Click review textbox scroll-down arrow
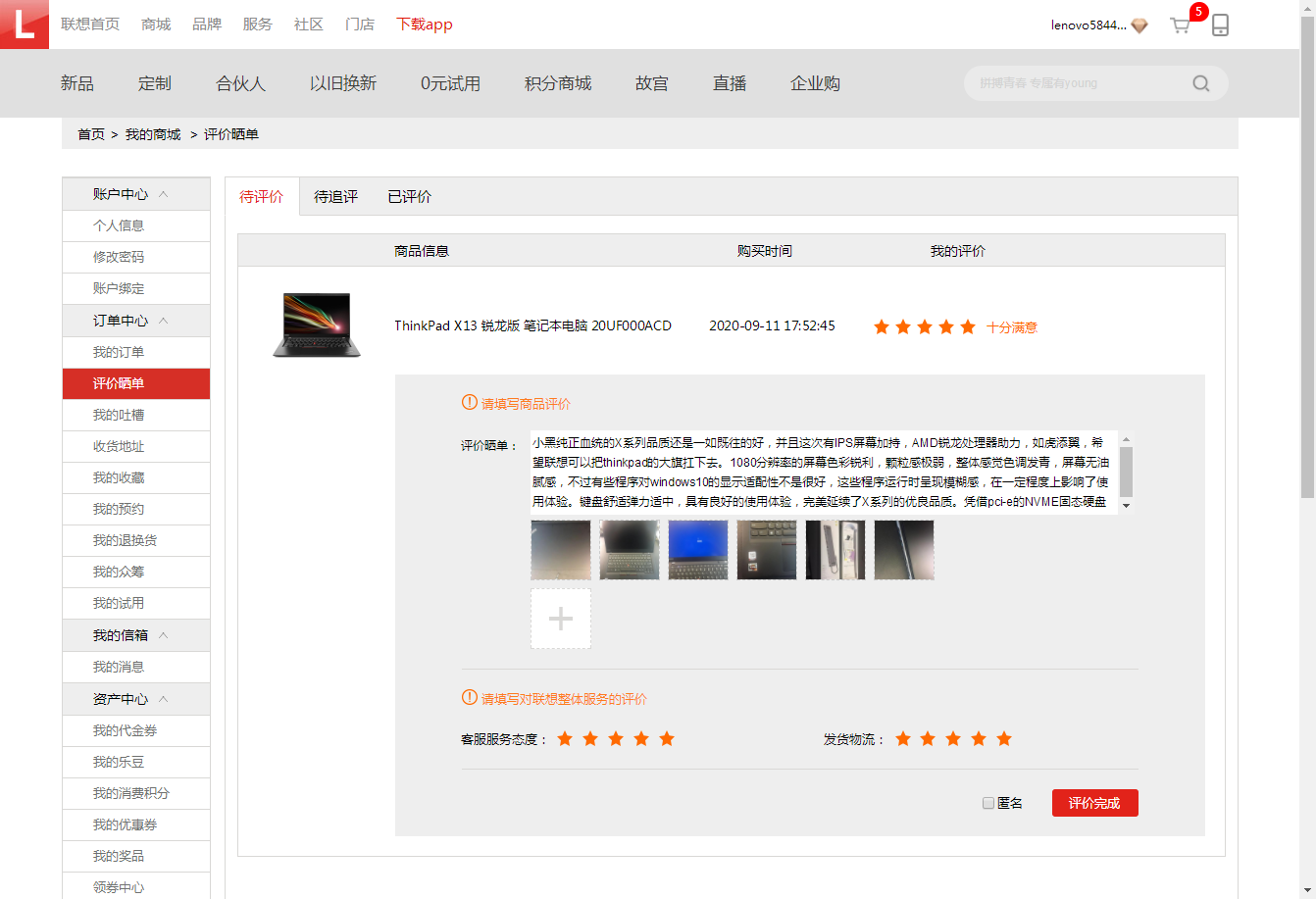Viewport: 1316px width, 899px height. coord(1126,506)
